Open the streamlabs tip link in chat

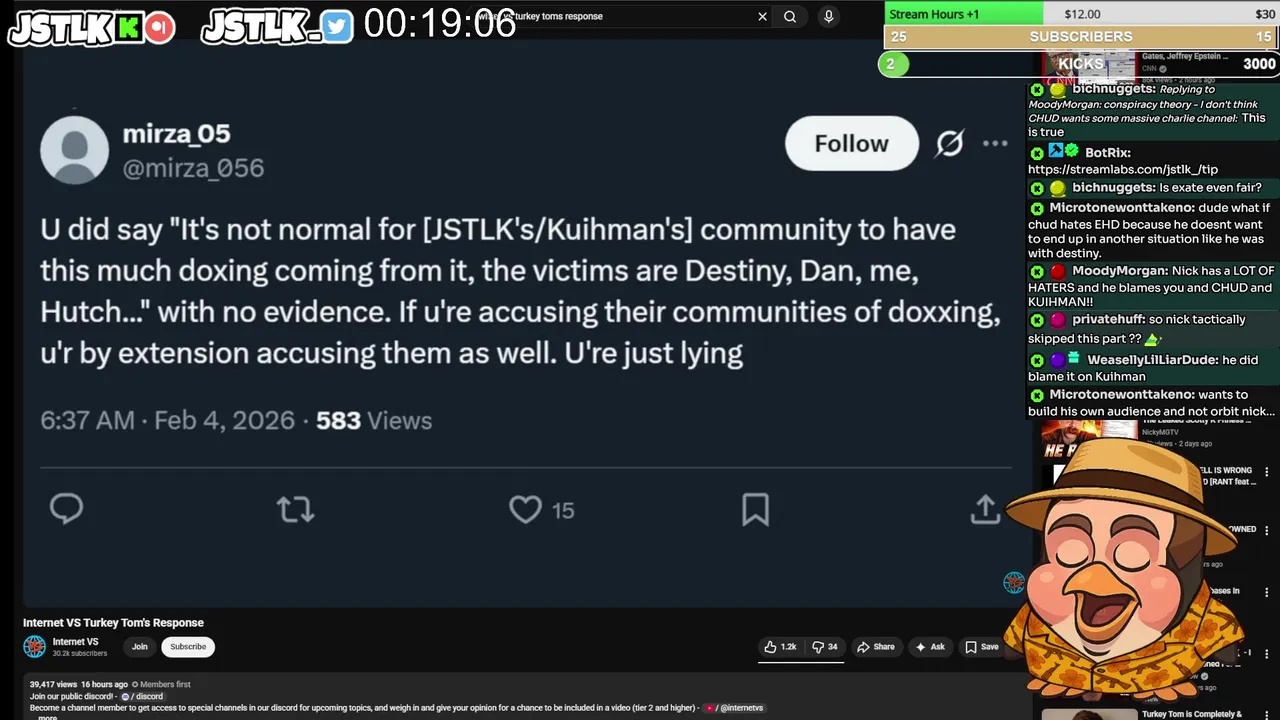pos(1122,170)
